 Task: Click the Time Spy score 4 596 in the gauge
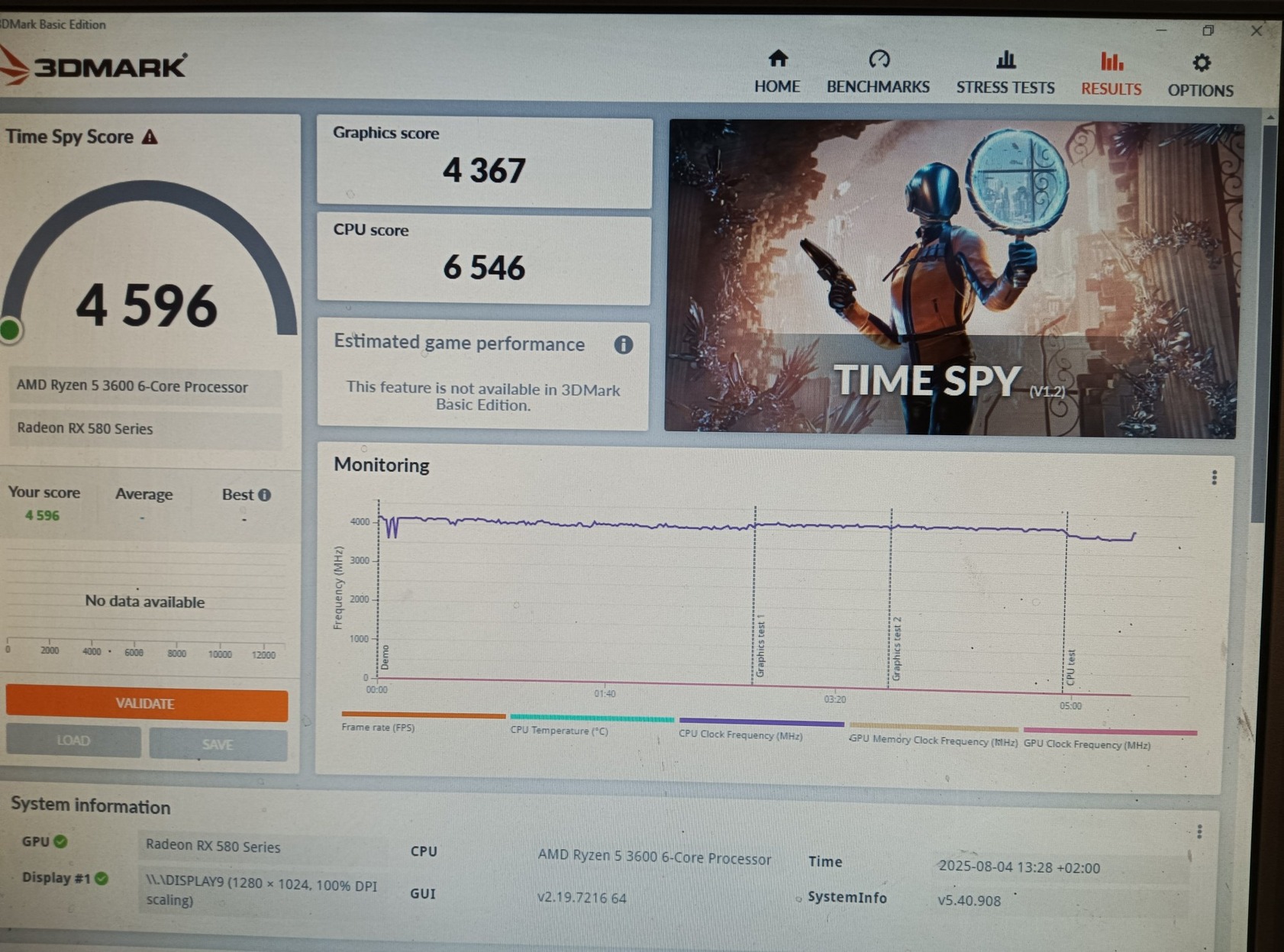pos(147,305)
